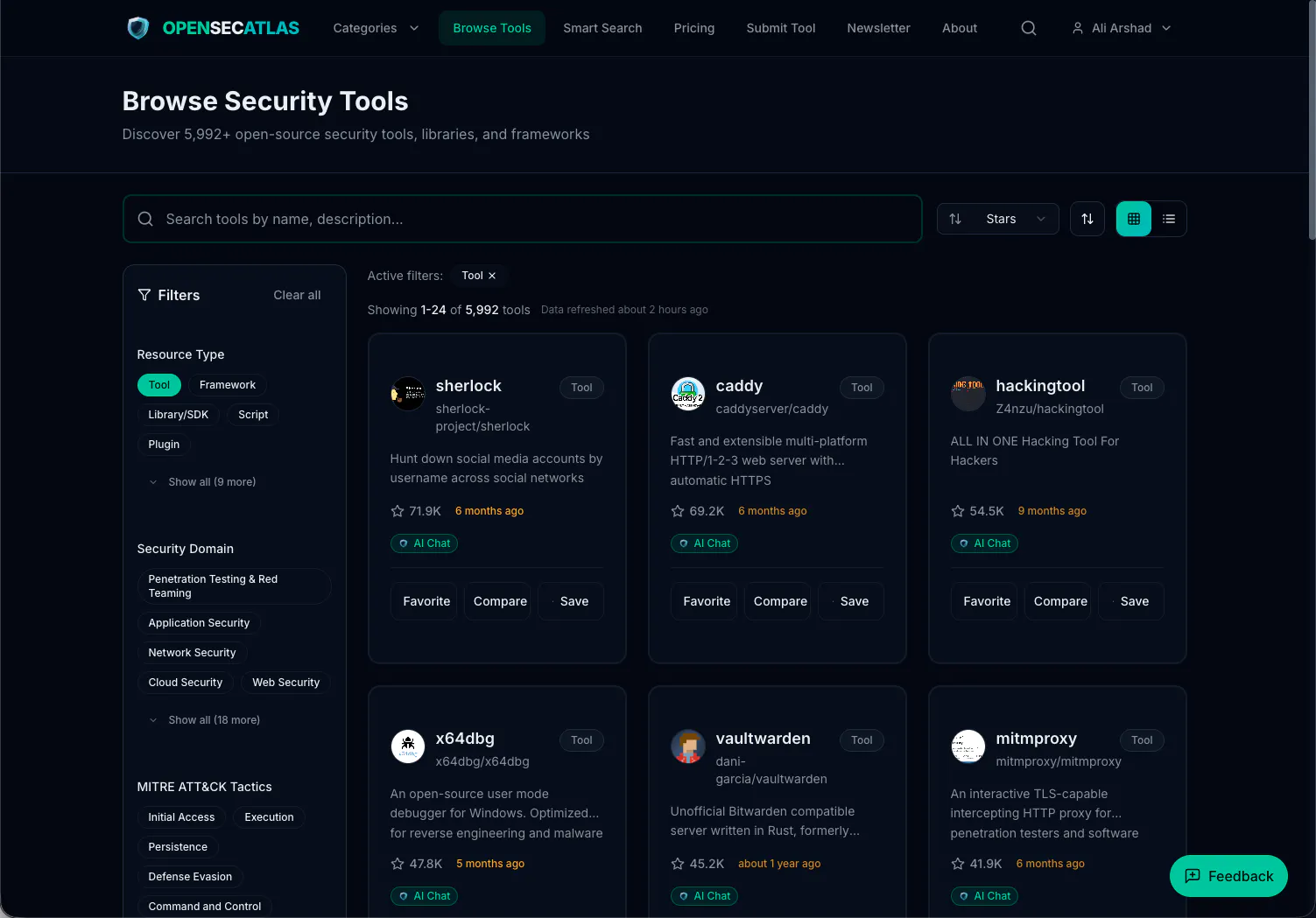Screen dimensions: 1316x918
Task: Save the hackingtool tool
Action: point(1131,601)
